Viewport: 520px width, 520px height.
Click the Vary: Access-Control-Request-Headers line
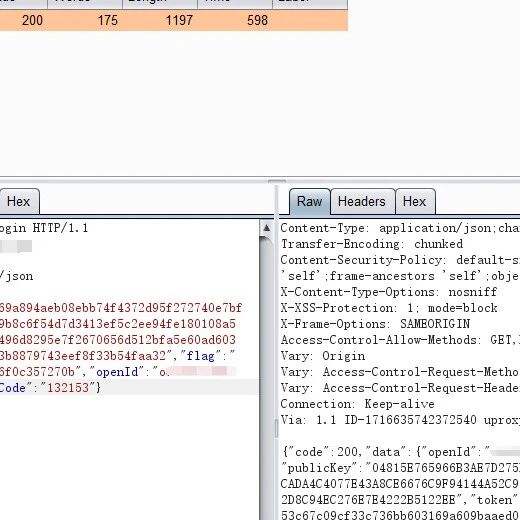(x=400, y=388)
